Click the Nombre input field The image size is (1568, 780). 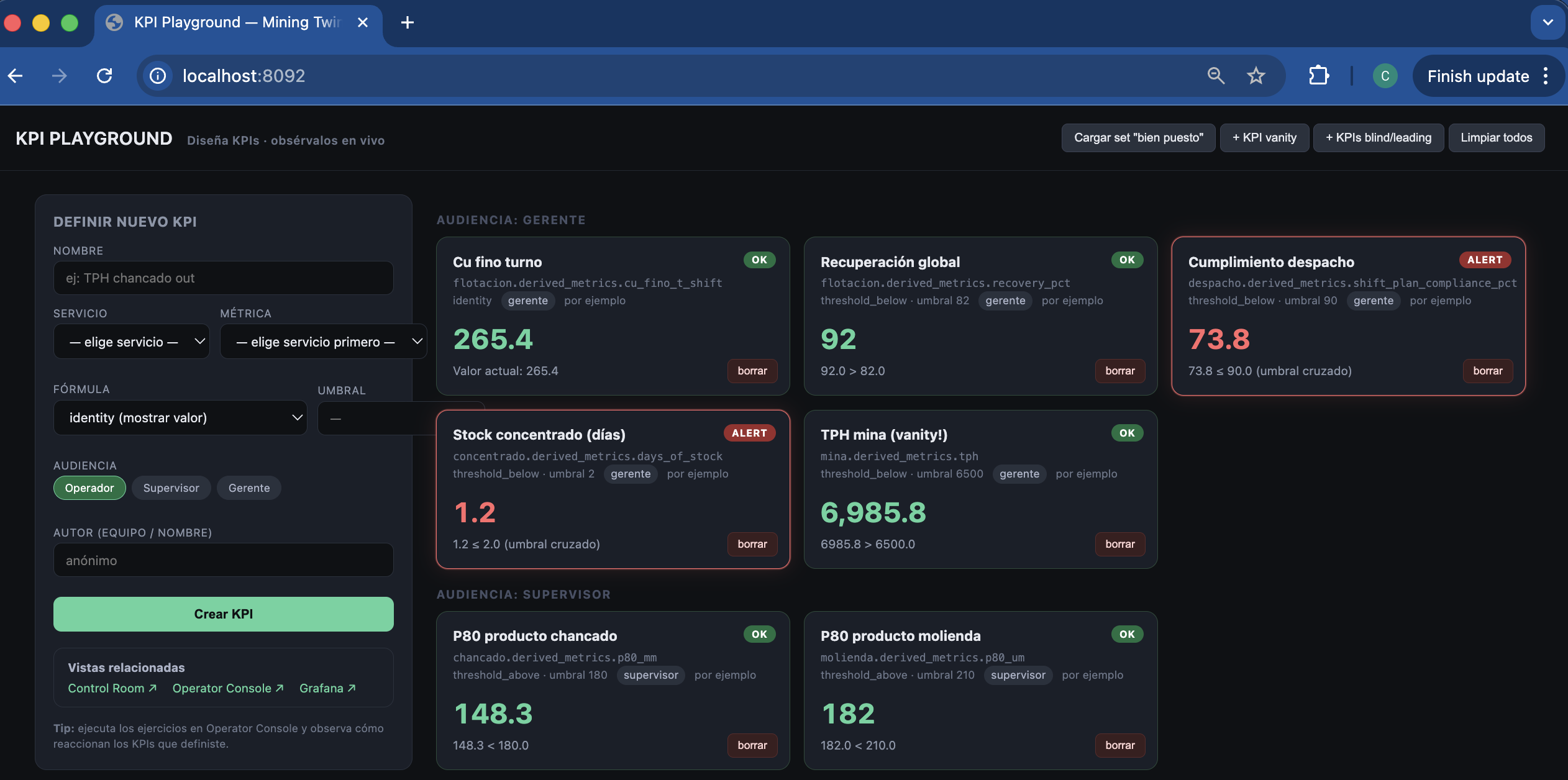click(x=223, y=278)
